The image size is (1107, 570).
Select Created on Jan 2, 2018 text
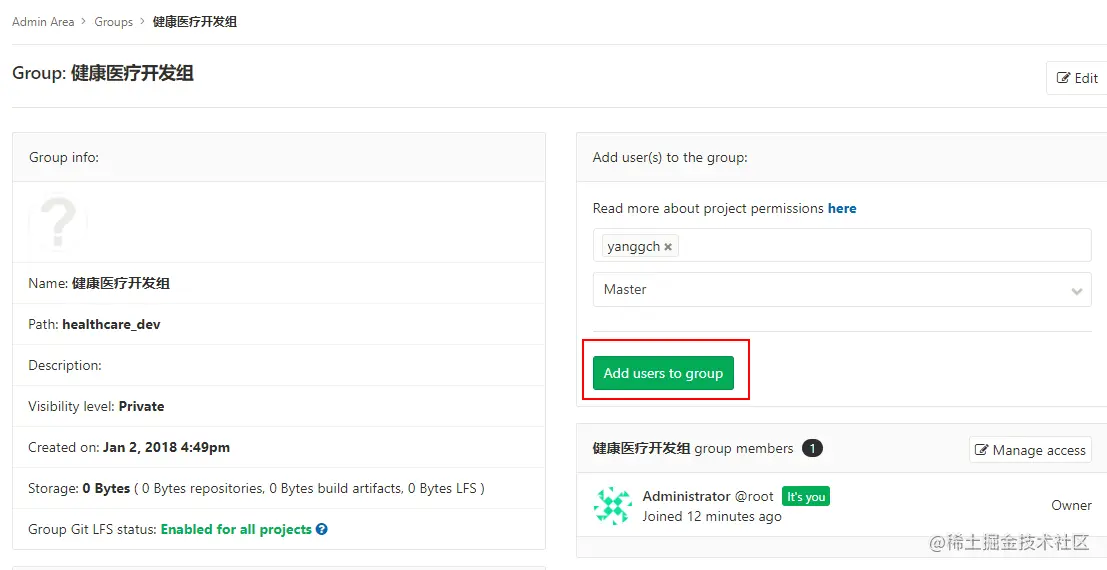pyautogui.click(x=129, y=447)
